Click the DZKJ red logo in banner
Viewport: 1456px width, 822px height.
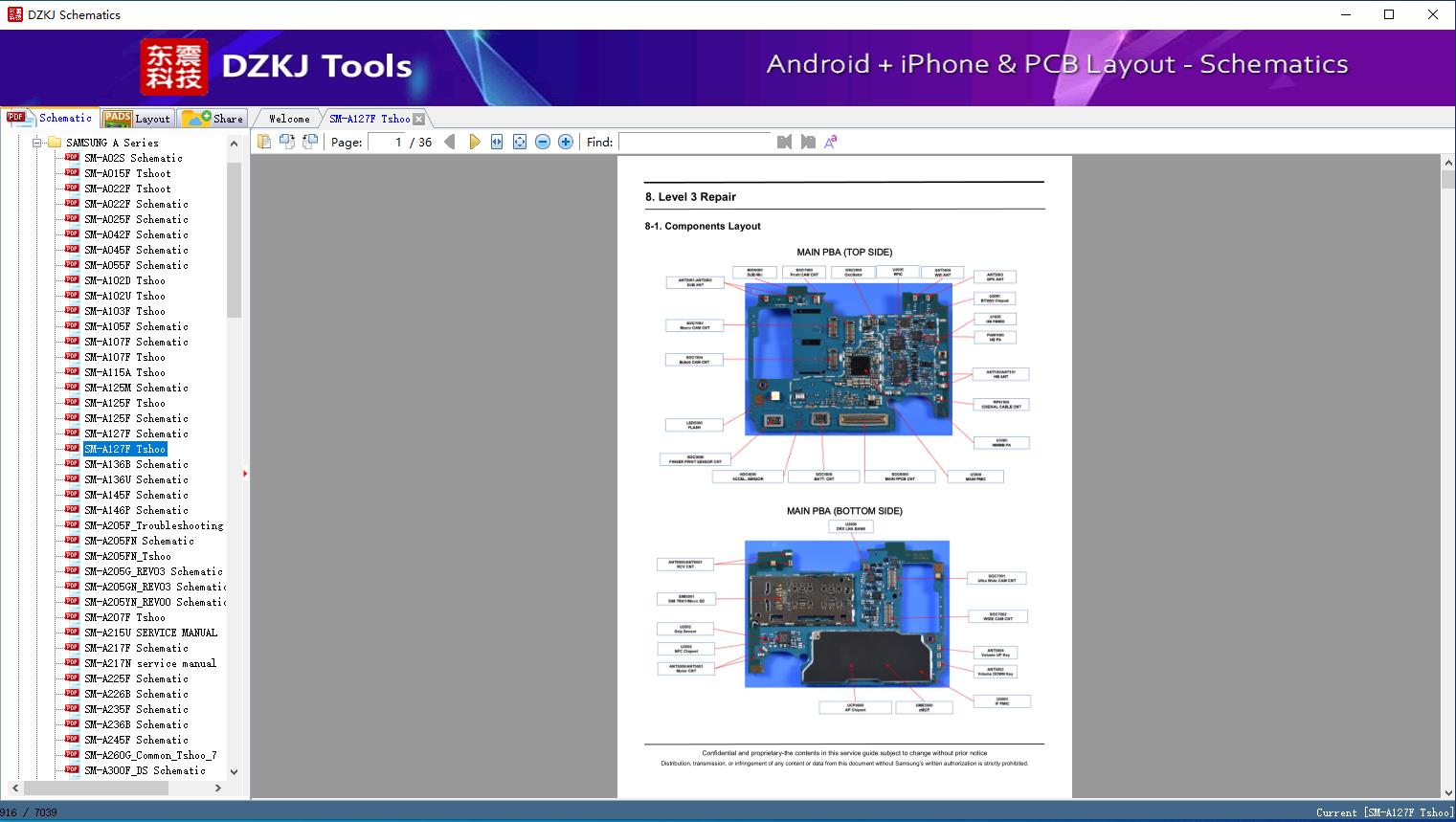[x=173, y=67]
